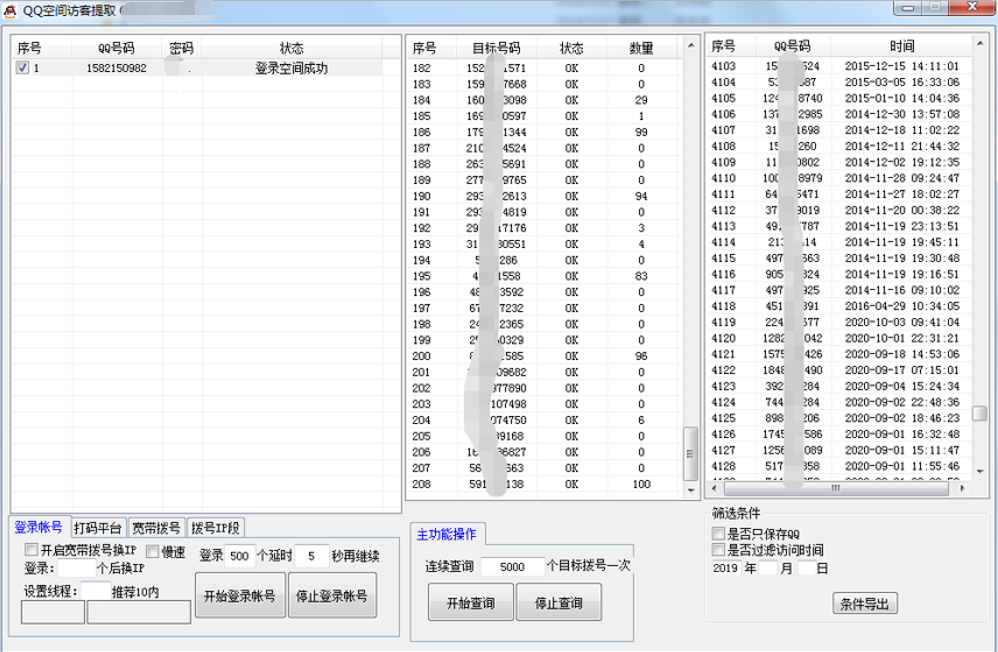This screenshot has width=998, height=652.
Task: Click 条件导出 button
Action: pyautogui.click(x=864, y=604)
